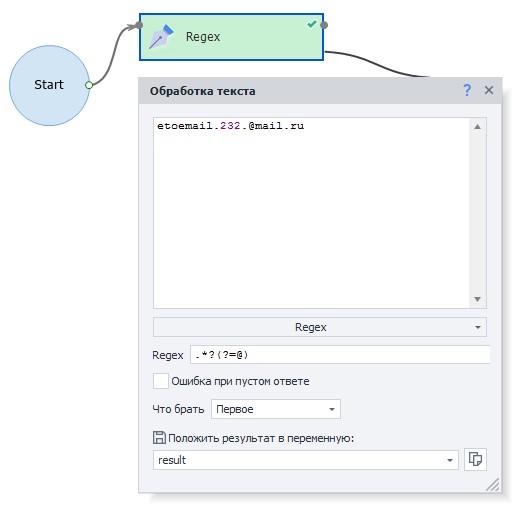Screen dimensions: 519x508
Task: Open the Regex action type dropdown
Action: pyautogui.click(x=320, y=327)
